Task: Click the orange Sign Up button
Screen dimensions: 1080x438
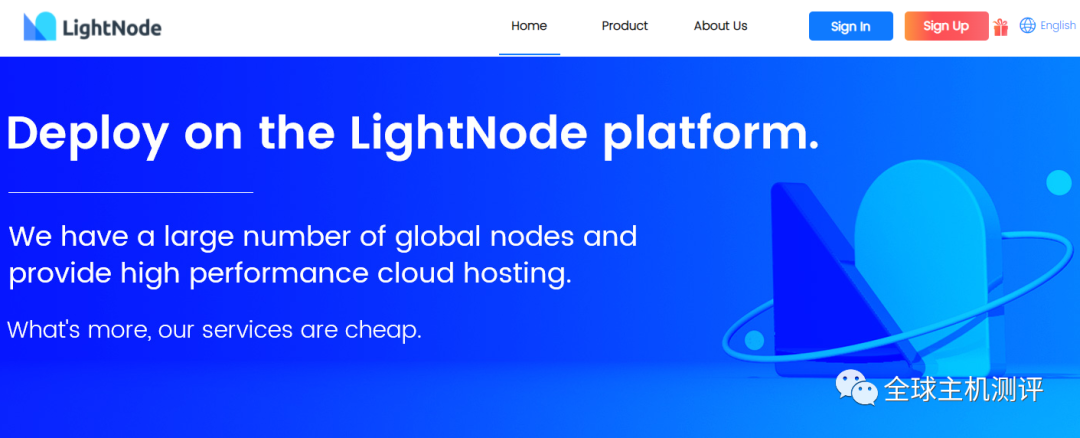Action: click(946, 26)
